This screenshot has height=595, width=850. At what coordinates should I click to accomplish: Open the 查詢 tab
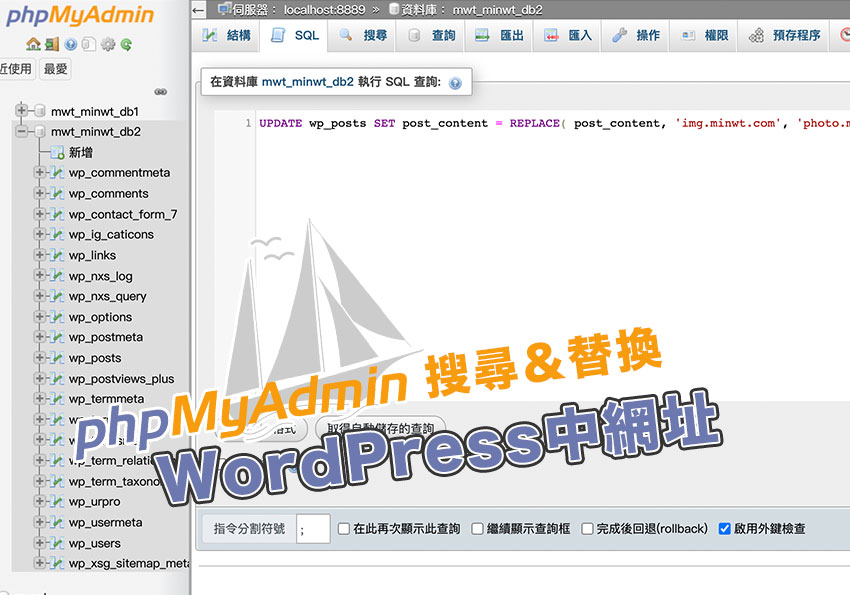tap(430, 36)
